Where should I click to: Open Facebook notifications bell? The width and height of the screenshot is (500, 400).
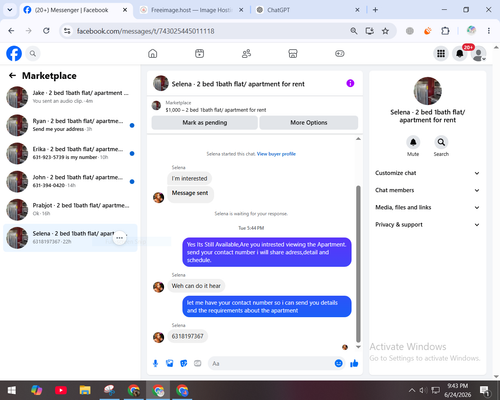pyautogui.click(x=460, y=53)
